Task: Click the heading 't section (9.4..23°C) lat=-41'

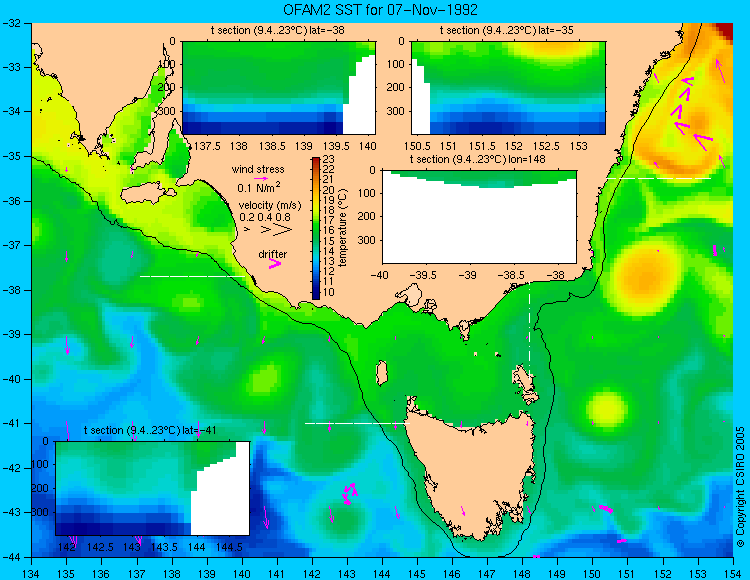Action: click(150, 430)
